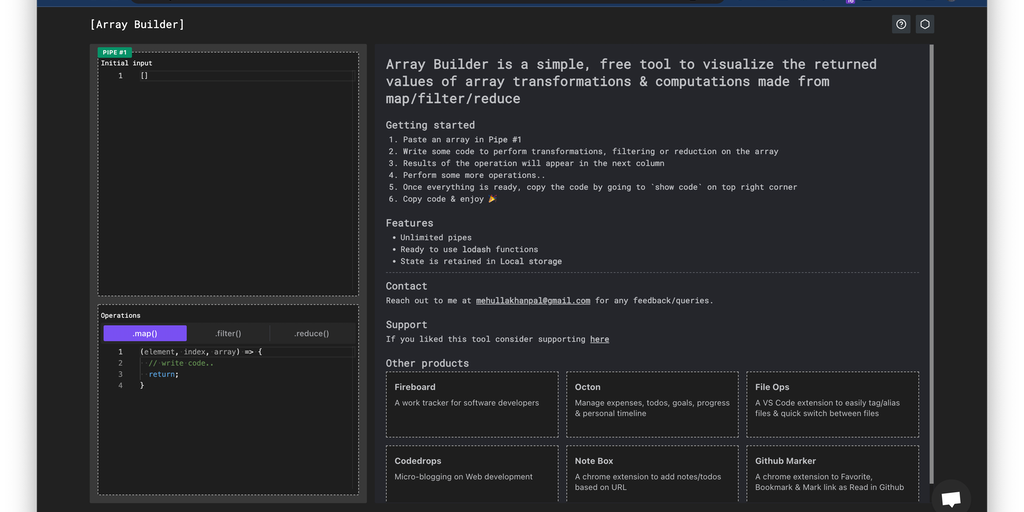Open the Fireboard product card
Image resolution: width=1024 pixels, height=512 pixels.
coord(472,404)
